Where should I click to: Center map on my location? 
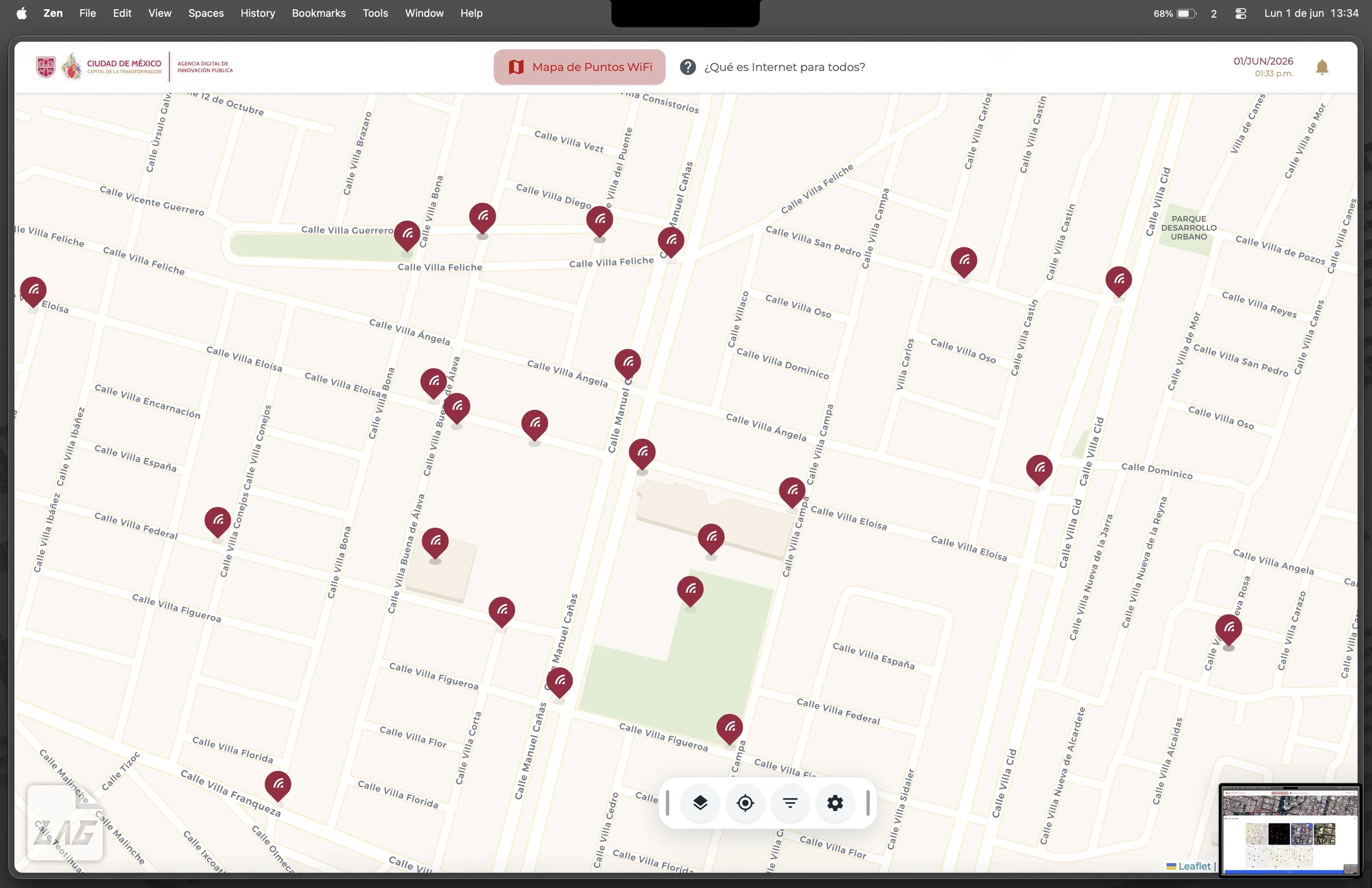pos(745,803)
